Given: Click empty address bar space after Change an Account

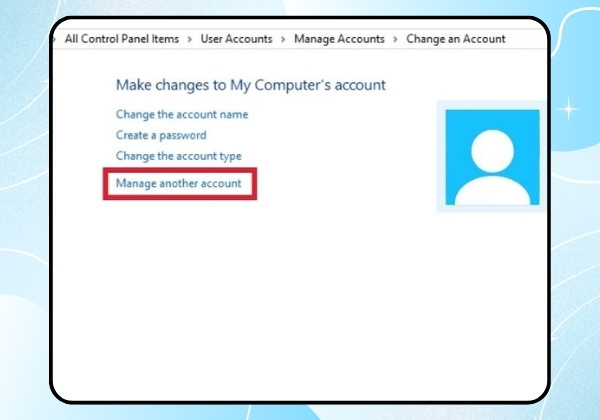Looking at the screenshot, I should tap(526, 39).
